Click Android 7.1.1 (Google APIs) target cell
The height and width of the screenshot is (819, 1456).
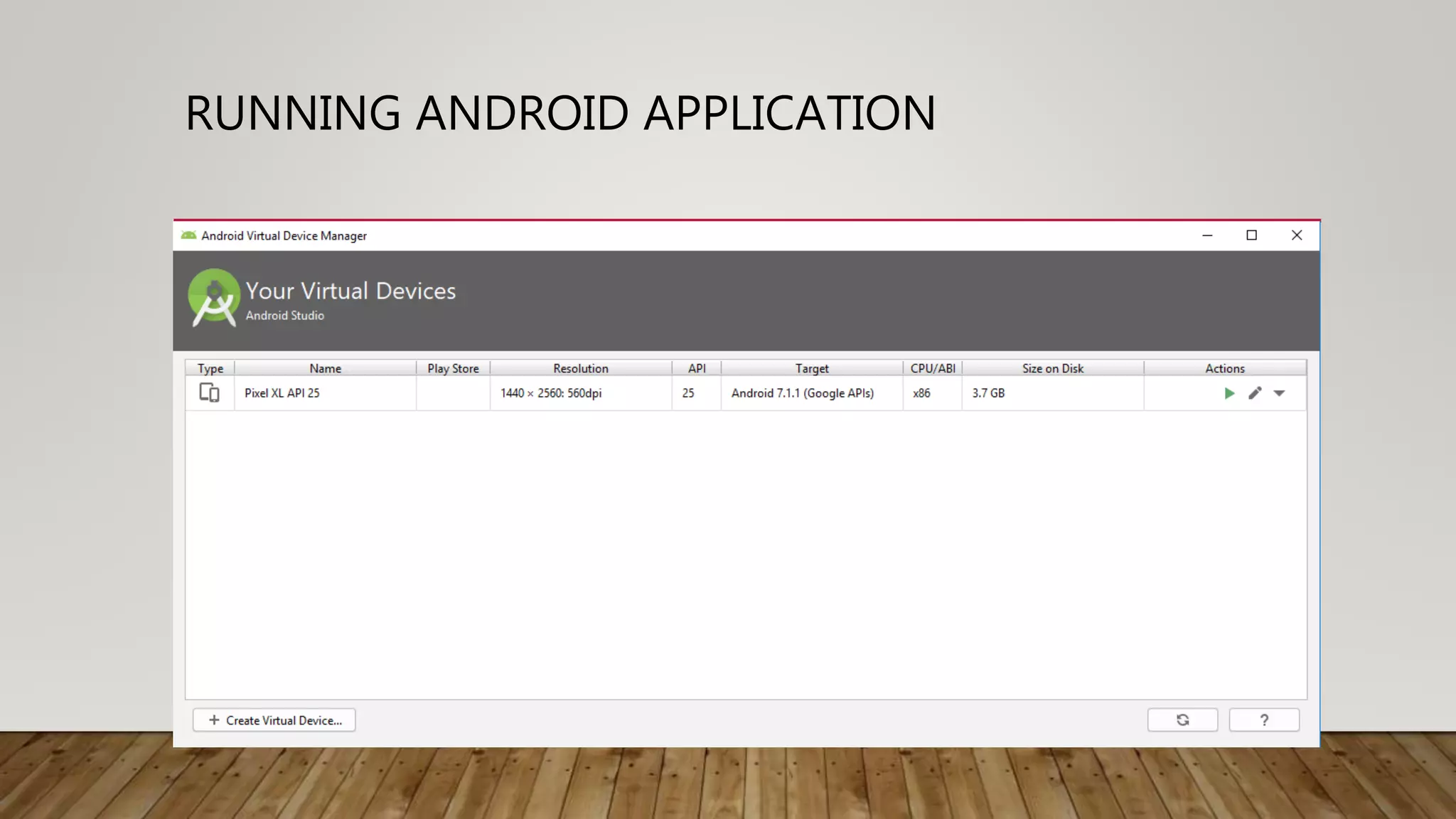tap(812, 393)
